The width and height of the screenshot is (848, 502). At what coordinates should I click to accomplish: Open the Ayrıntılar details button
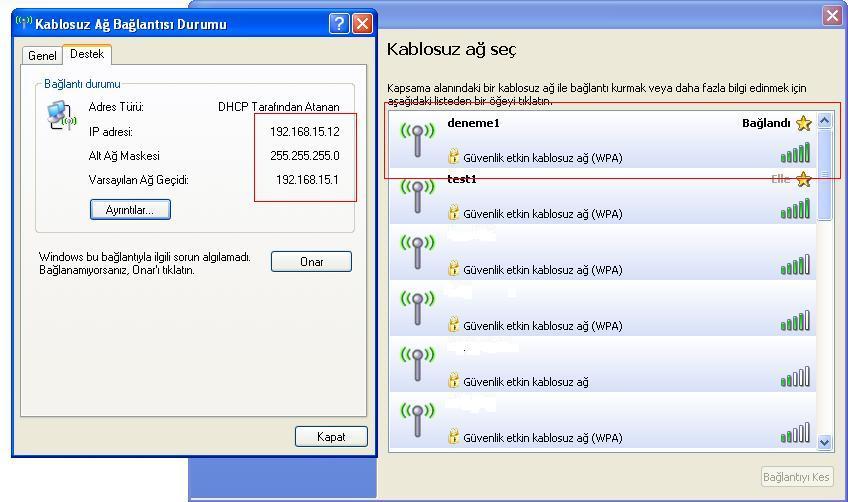tap(130, 210)
